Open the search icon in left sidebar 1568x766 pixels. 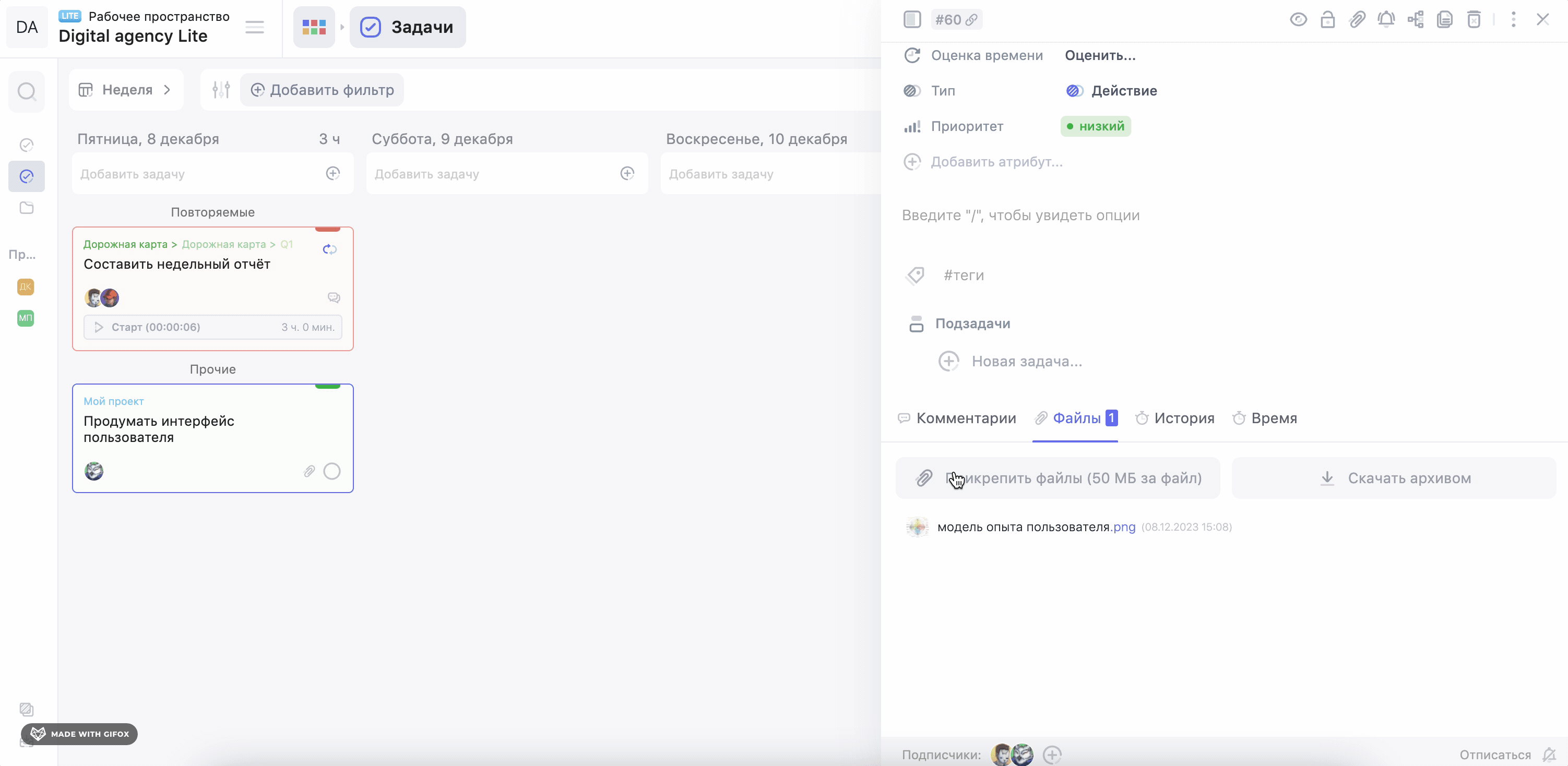pos(26,92)
